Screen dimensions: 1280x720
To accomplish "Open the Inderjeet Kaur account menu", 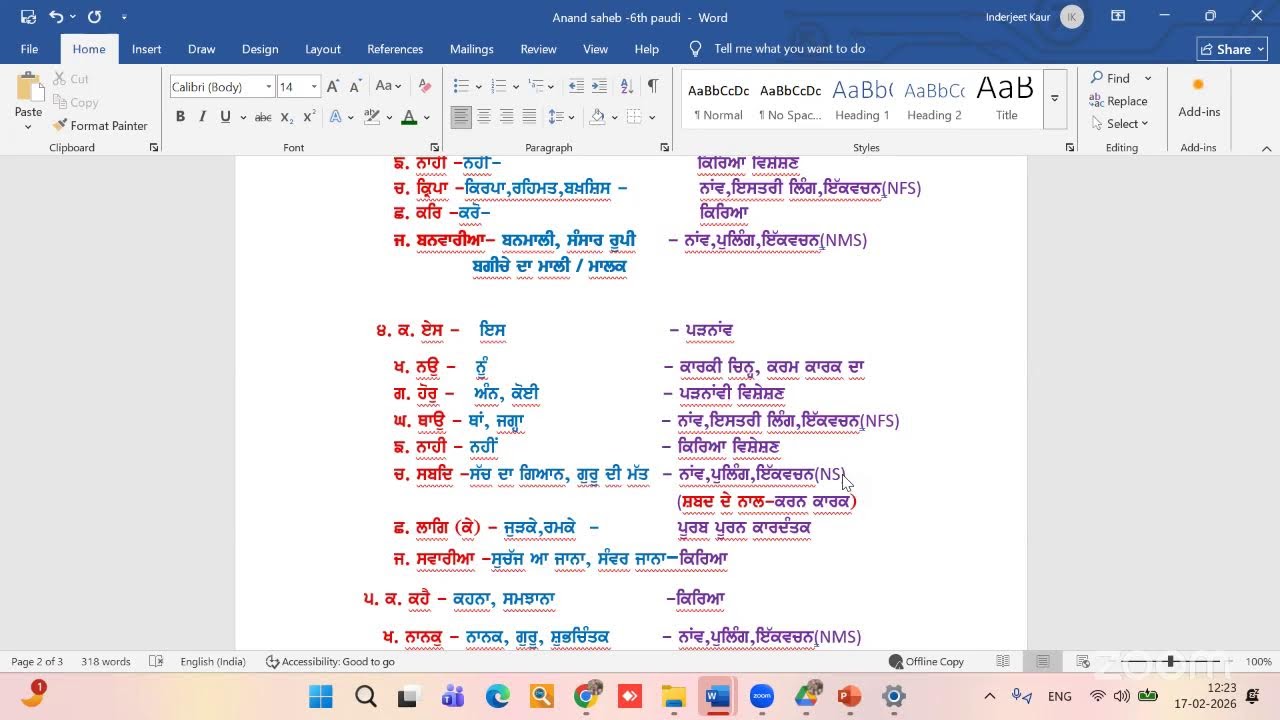I will (1034, 17).
